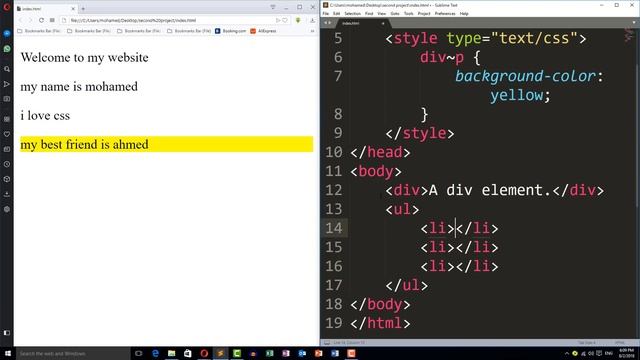
Task: Open the Windows Start menu
Action: pos(7,353)
